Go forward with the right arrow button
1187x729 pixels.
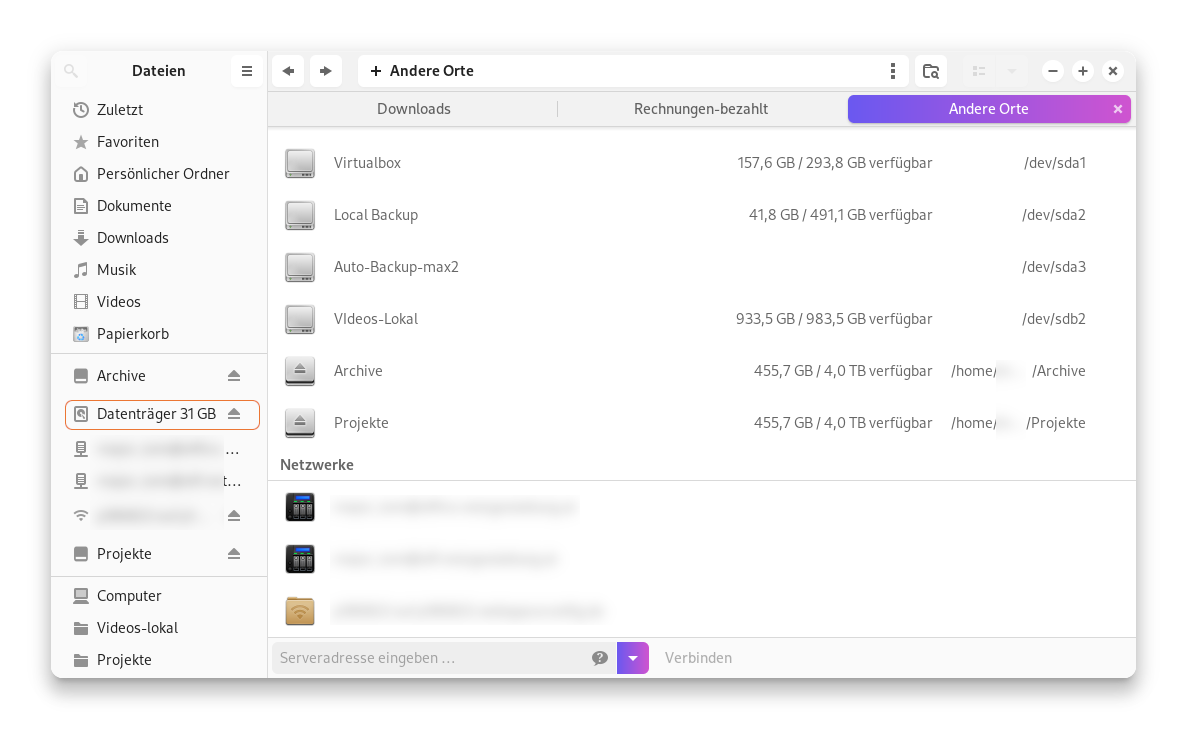(x=326, y=71)
